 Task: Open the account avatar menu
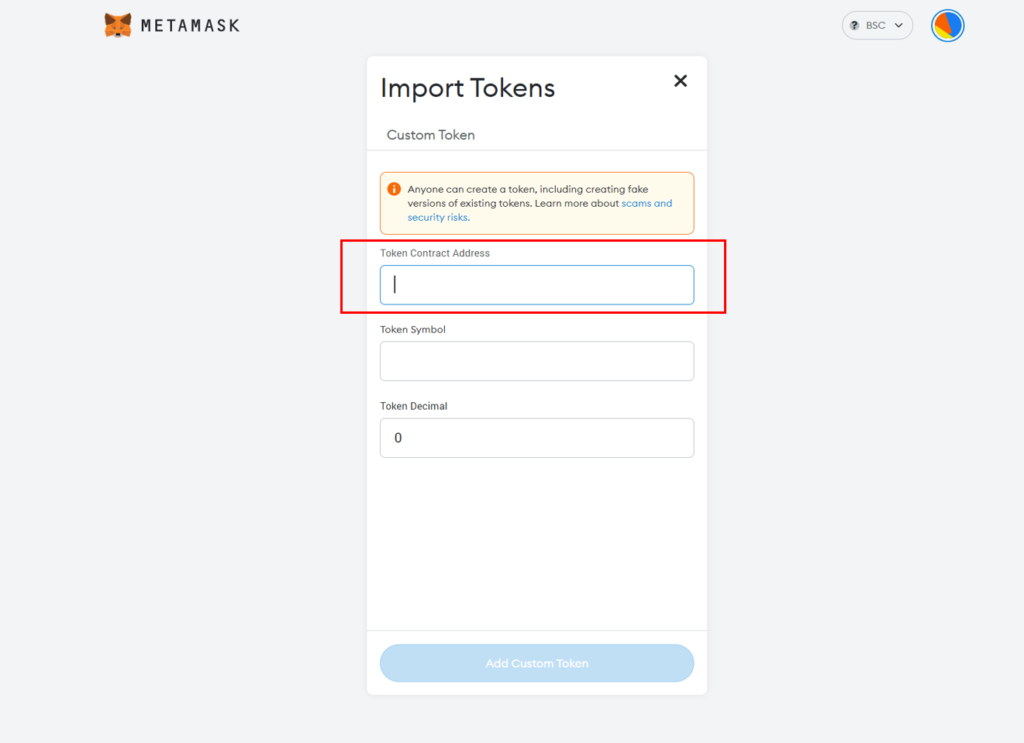pyautogui.click(x=948, y=25)
